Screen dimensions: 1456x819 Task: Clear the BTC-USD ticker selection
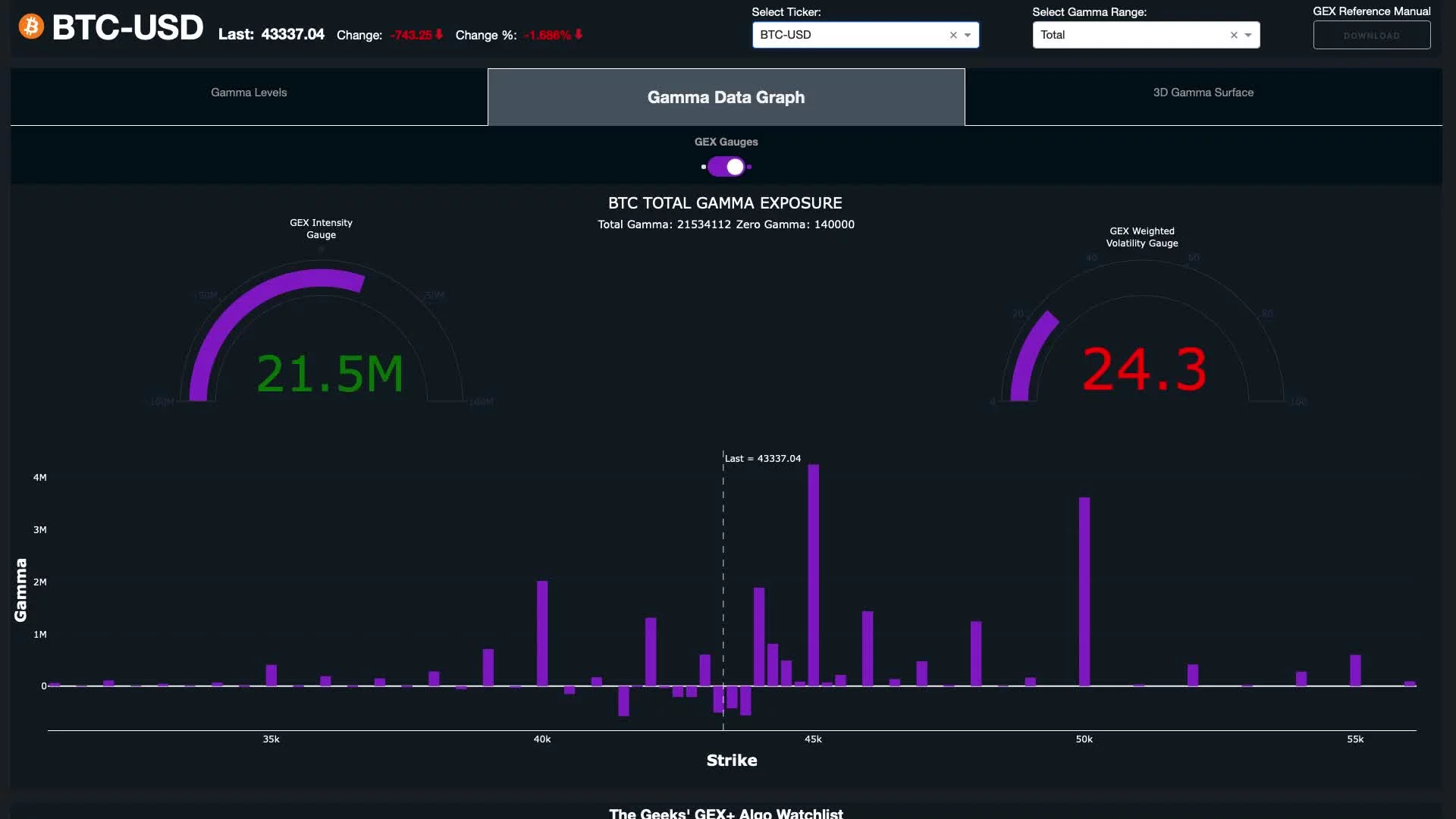(x=953, y=35)
